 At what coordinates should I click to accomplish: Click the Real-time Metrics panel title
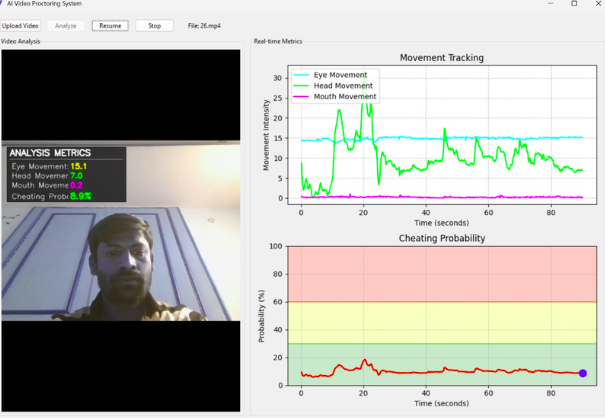coord(278,41)
